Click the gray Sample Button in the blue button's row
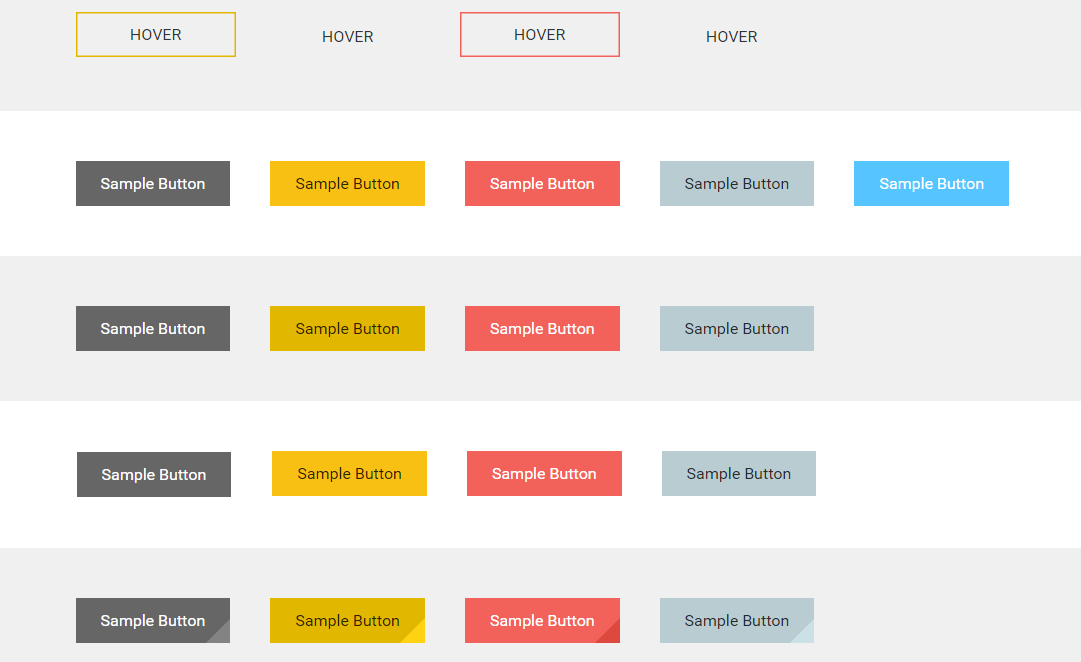Image resolution: width=1081 pixels, height=662 pixels. tap(153, 183)
